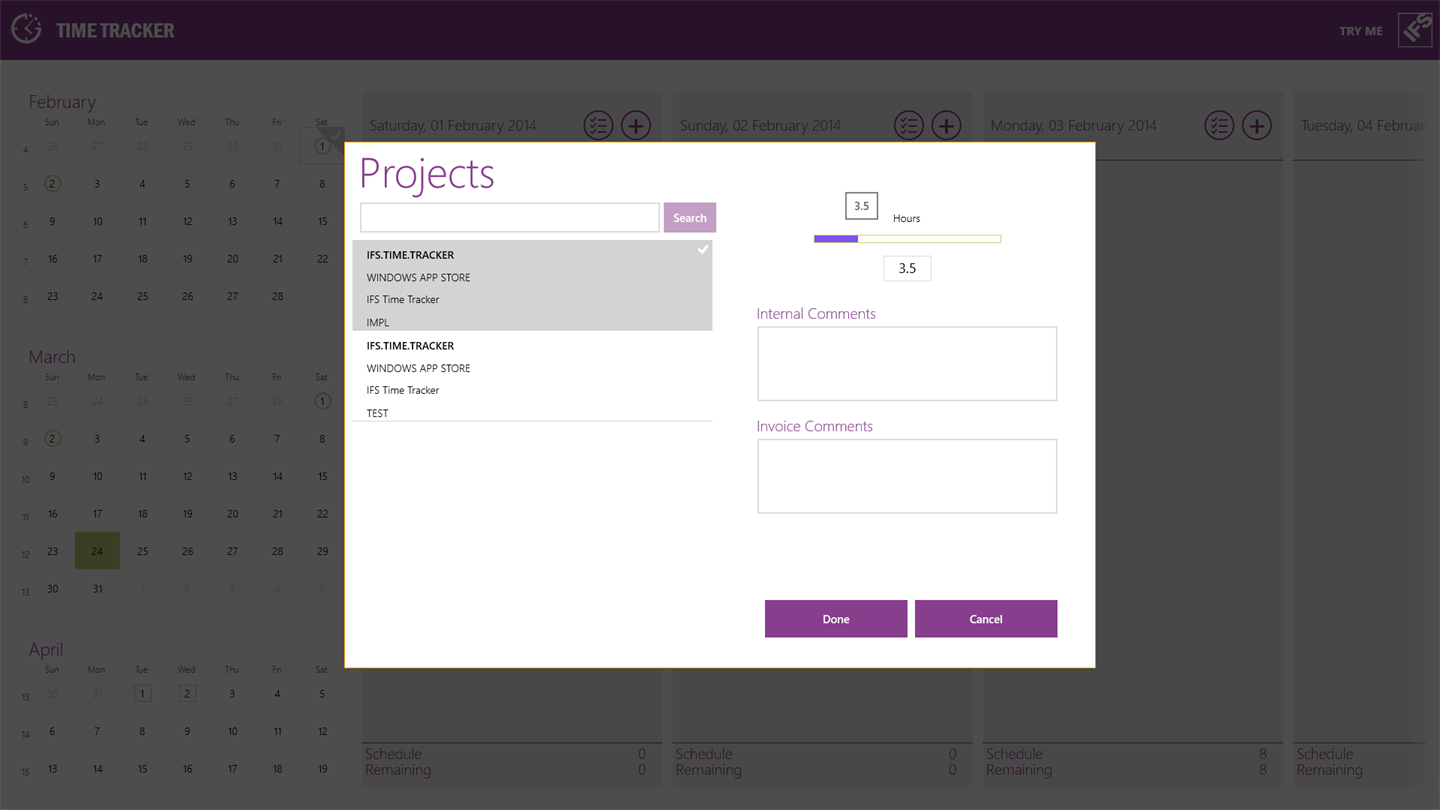This screenshot has width=1440, height=810.
Task: Click the TRY ME link
Action: click(1361, 31)
